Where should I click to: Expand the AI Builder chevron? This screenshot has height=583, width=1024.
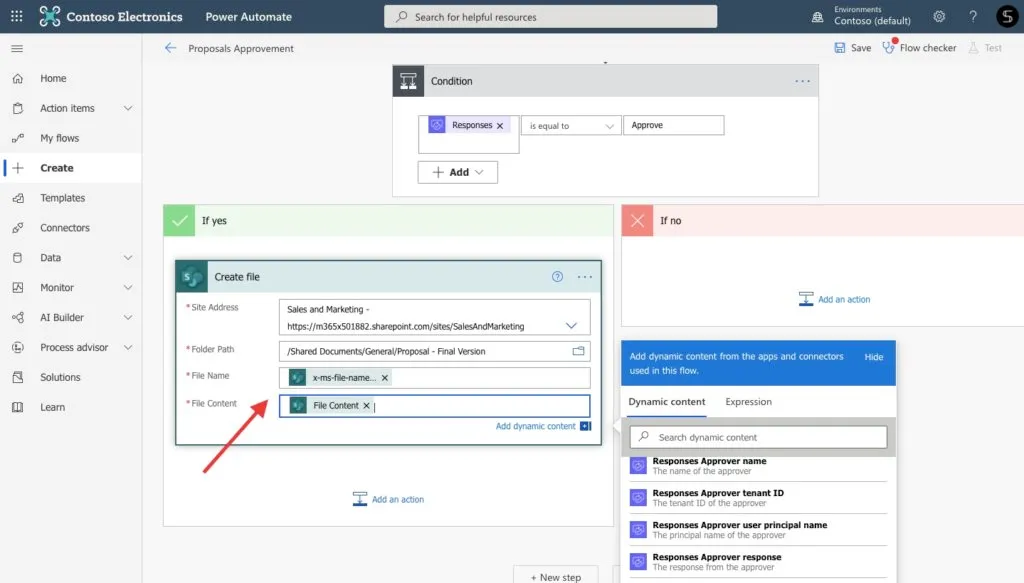[x=128, y=318]
